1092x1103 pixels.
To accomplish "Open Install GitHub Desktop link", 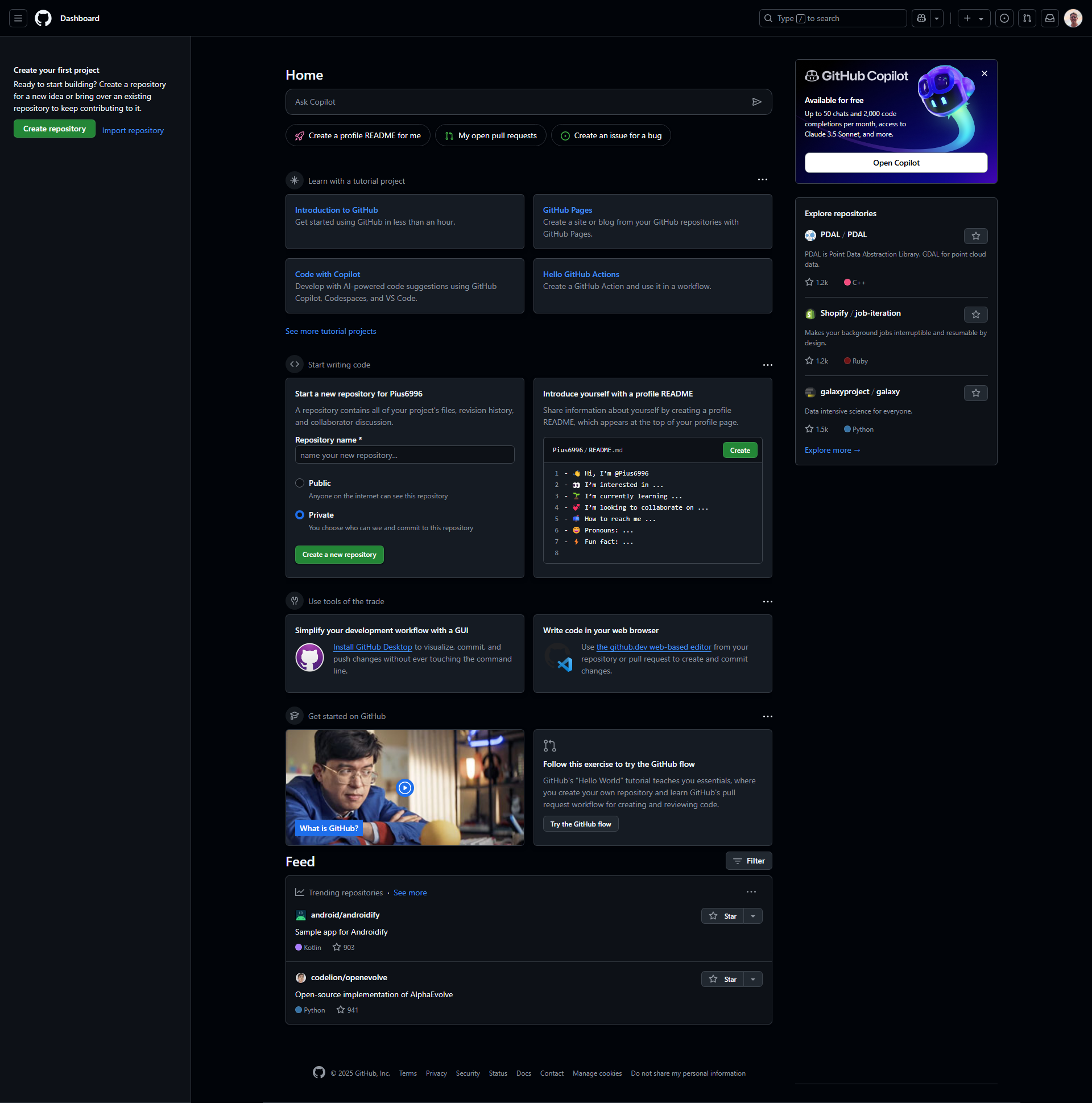I will click(373, 647).
